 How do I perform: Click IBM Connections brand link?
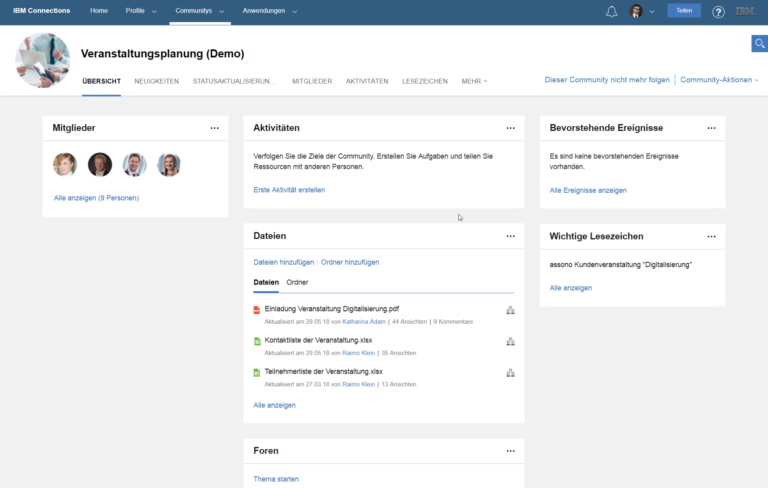pyautogui.click(x=42, y=11)
